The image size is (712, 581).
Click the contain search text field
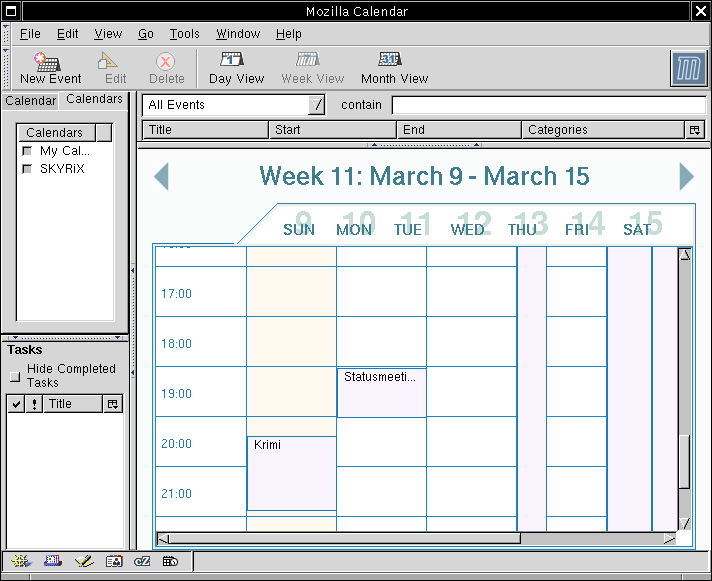[x=549, y=105]
